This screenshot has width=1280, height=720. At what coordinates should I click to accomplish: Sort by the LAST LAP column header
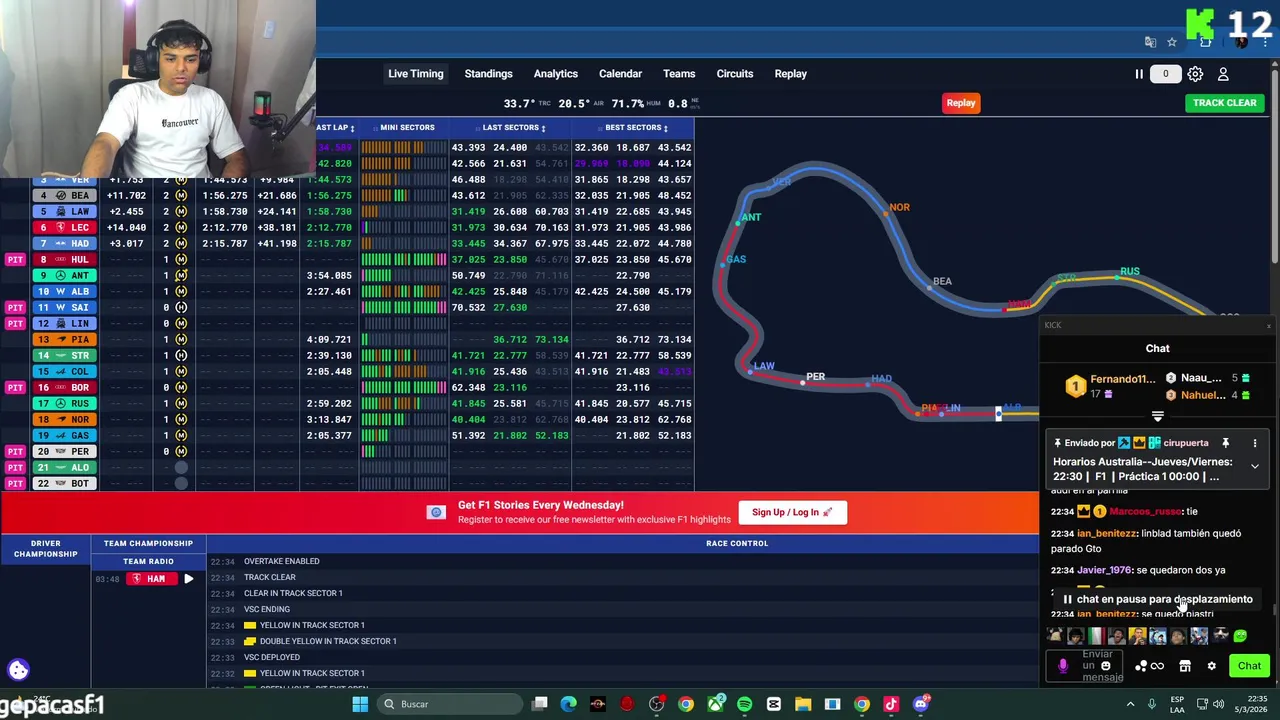click(x=335, y=128)
